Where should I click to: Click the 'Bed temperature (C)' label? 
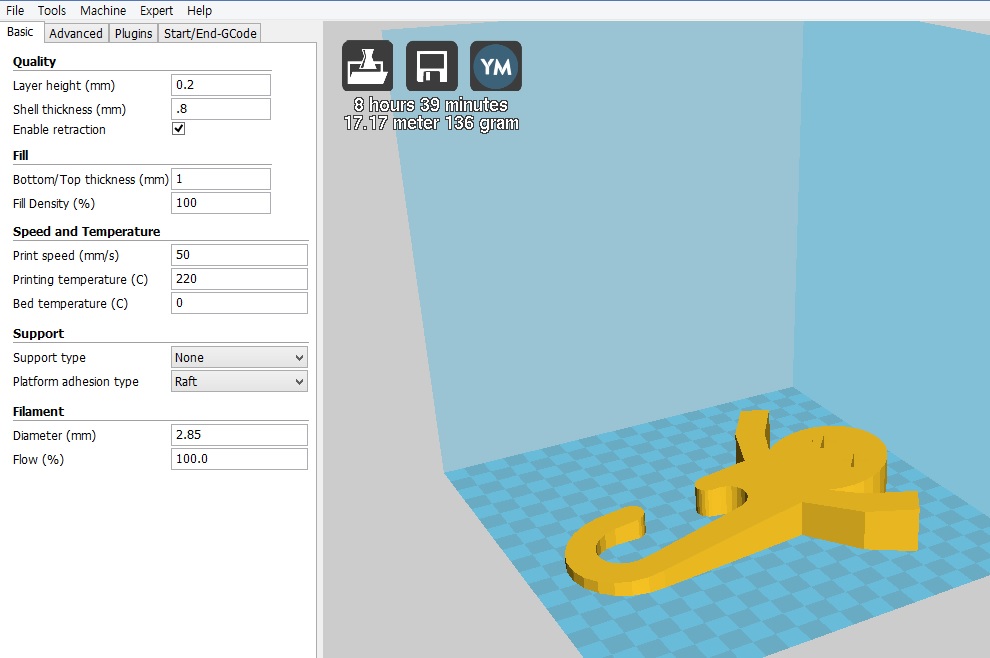[x=70, y=303]
